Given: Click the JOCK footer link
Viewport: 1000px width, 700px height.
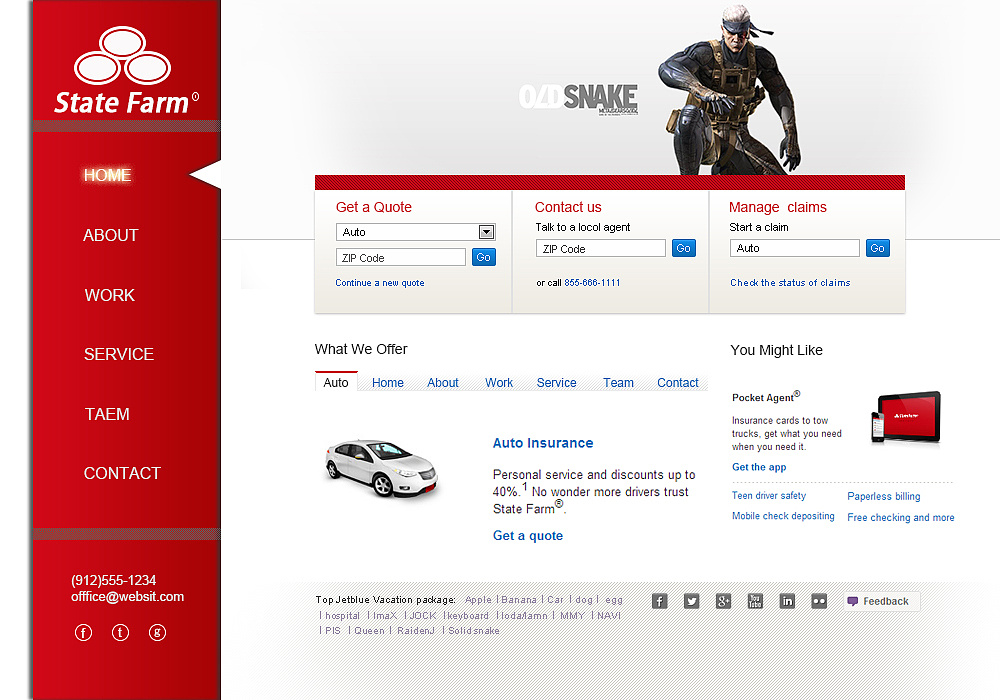Looking at the screenshot, I should pos(423,615).
